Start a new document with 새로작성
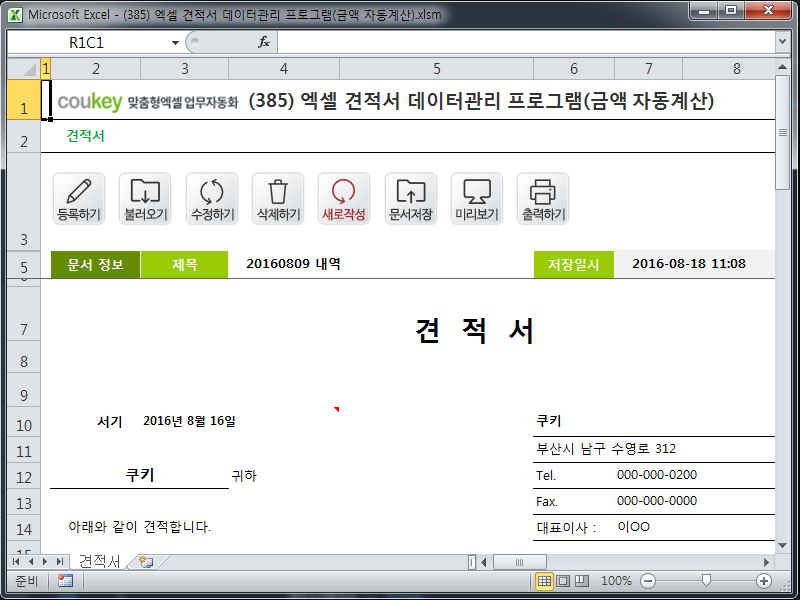800x600 pixels. click(x=344, y=199)
